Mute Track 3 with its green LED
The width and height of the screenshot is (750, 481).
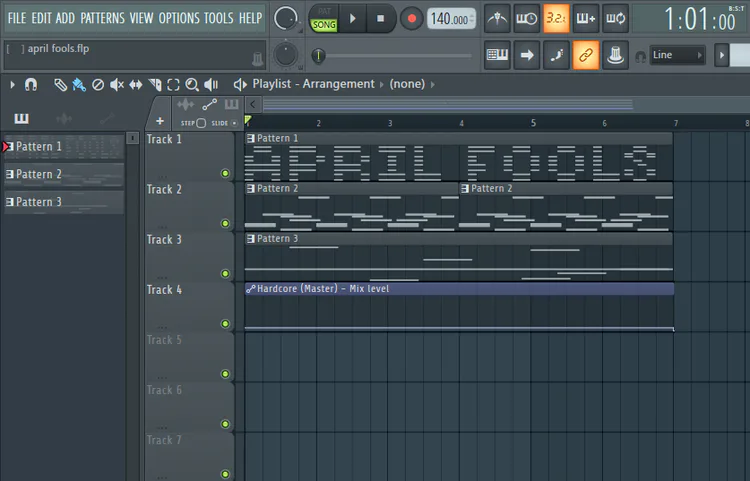point(225,273)
